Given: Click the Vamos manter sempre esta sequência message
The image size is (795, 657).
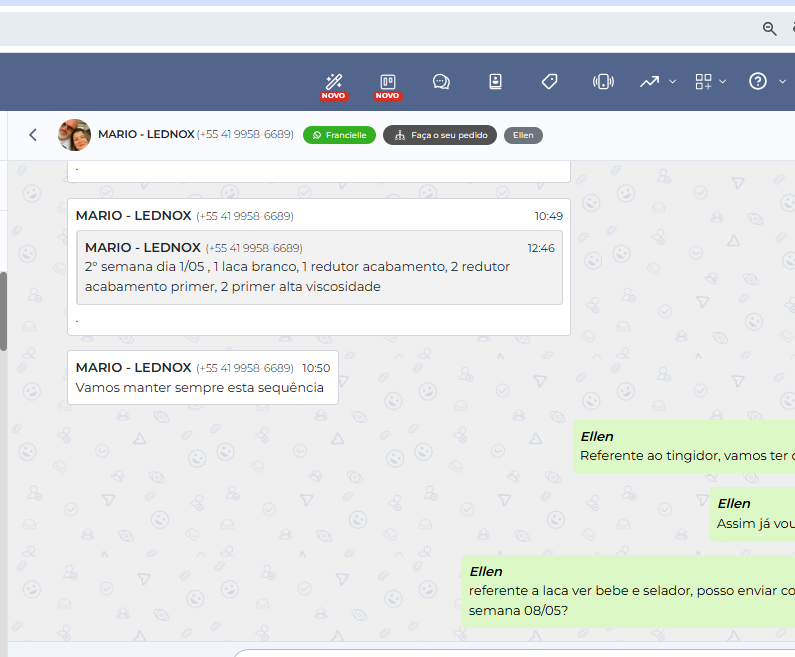Looking at the screenshot, I should click(x=200, y=388).
